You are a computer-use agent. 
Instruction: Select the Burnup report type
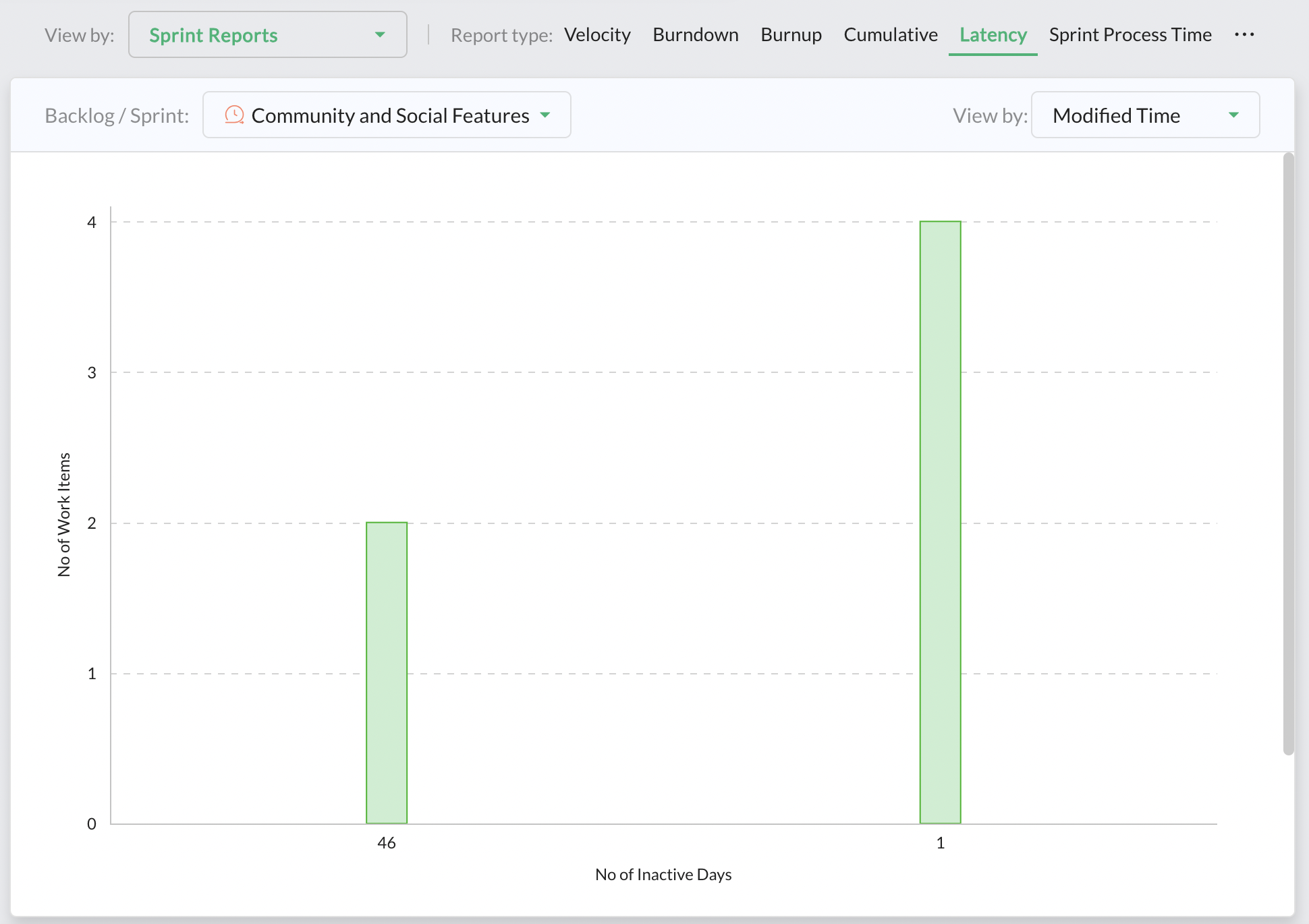(791, 35)
